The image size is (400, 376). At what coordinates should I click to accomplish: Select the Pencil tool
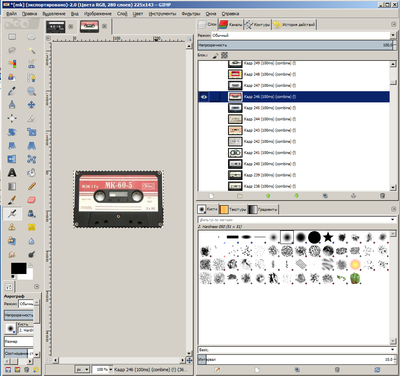(x=32, y=186)
